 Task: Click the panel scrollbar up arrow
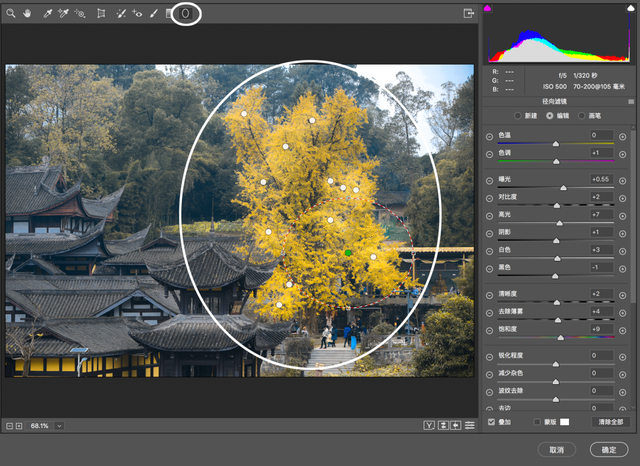point(633,128)
